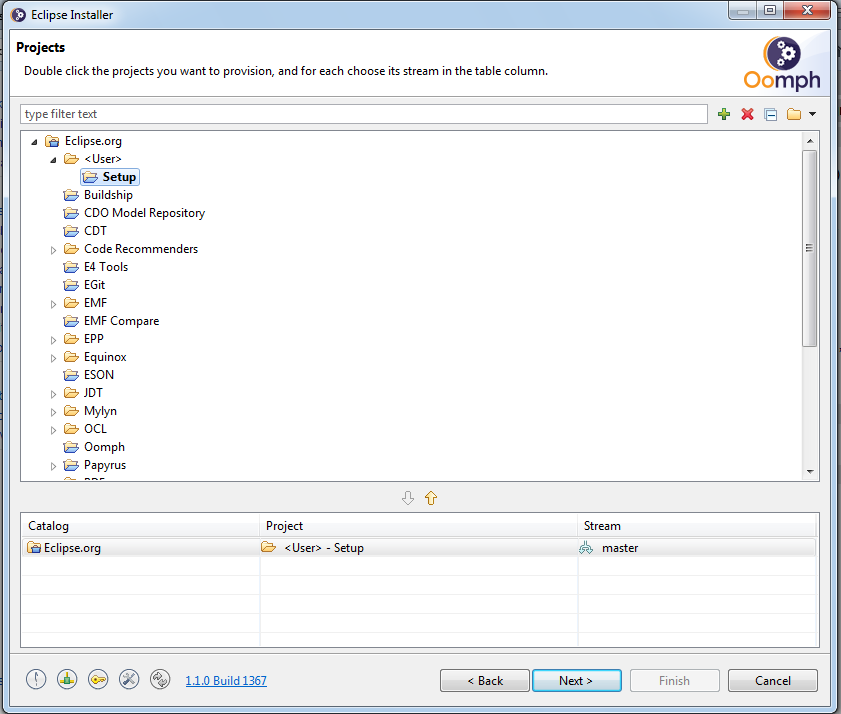The width and height of the screenshot is (841, 714).
Task: Click the Next > button
Action: click(577, 681)
